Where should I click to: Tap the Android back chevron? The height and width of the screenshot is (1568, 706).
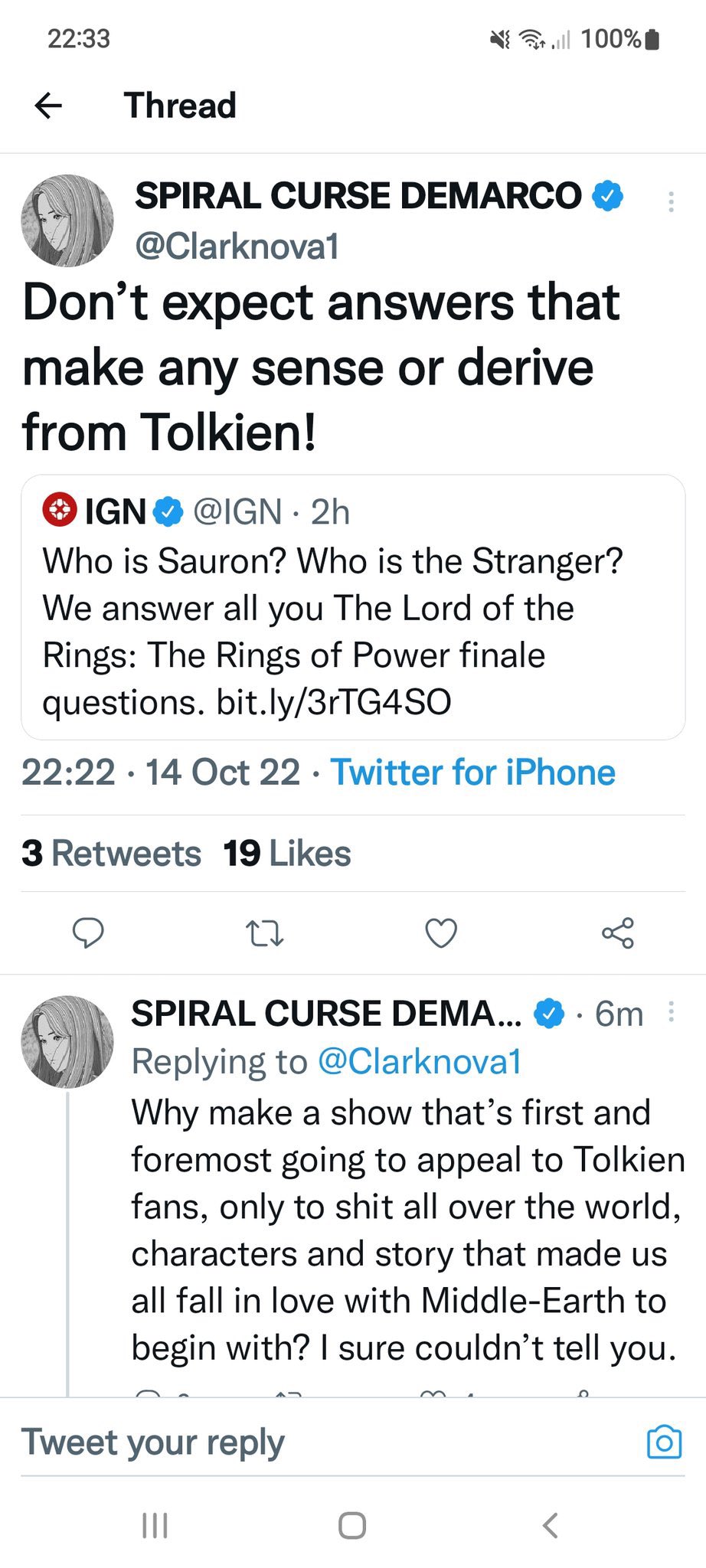[550, 1525]
